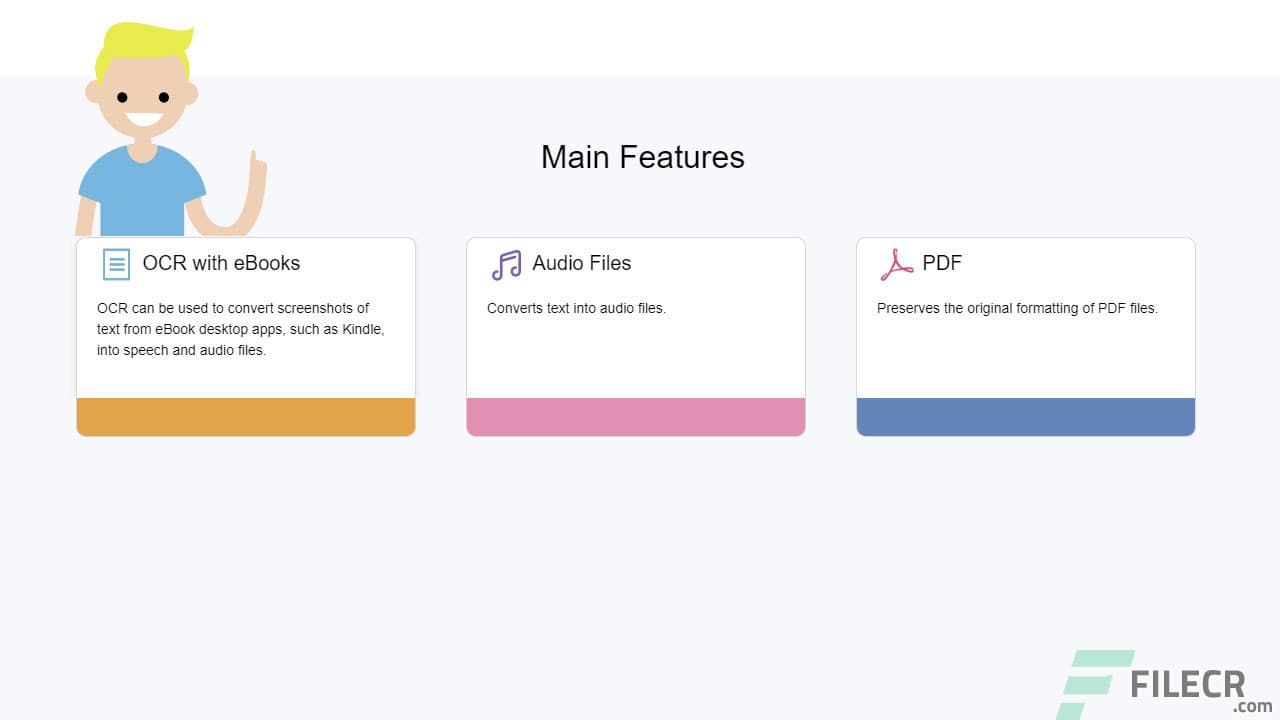Click the Converts text into audio files description
The image size is (1280, 720).
[576, 308]
